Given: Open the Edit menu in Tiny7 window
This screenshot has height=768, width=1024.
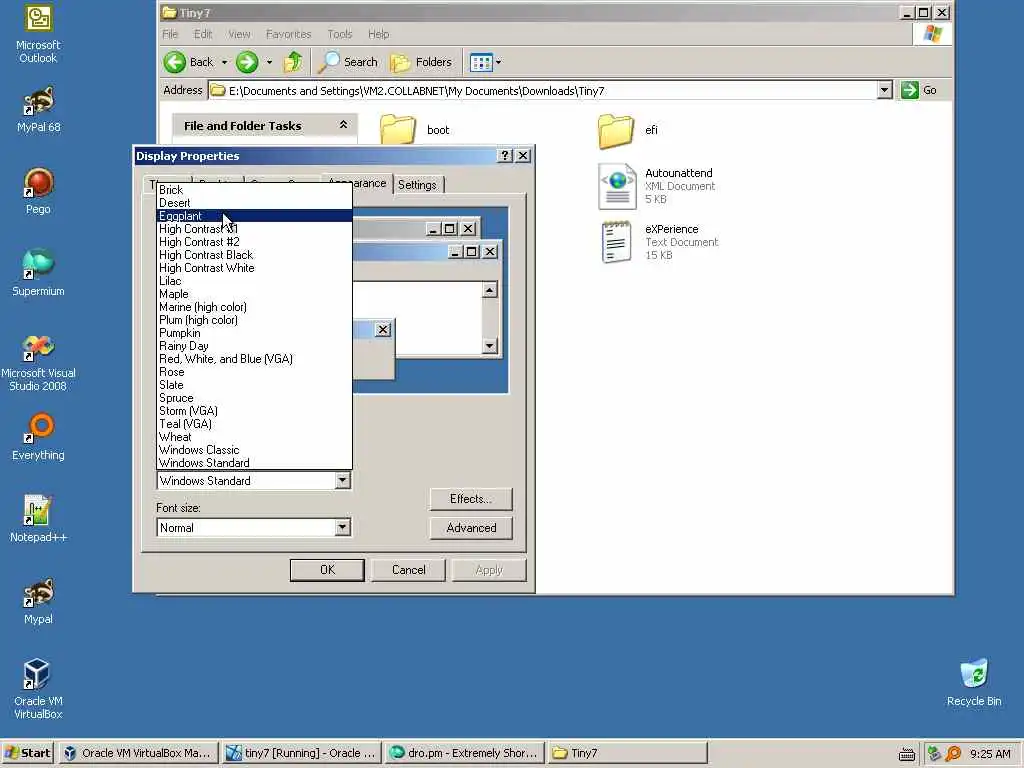Looking at the screenshot, I should (x=203, y=34).
